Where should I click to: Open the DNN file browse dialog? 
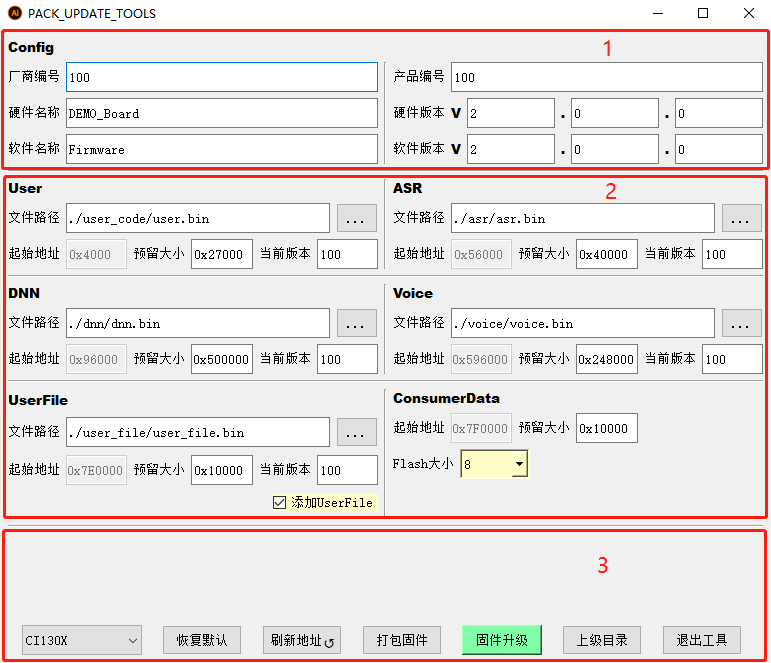point(357,323)
